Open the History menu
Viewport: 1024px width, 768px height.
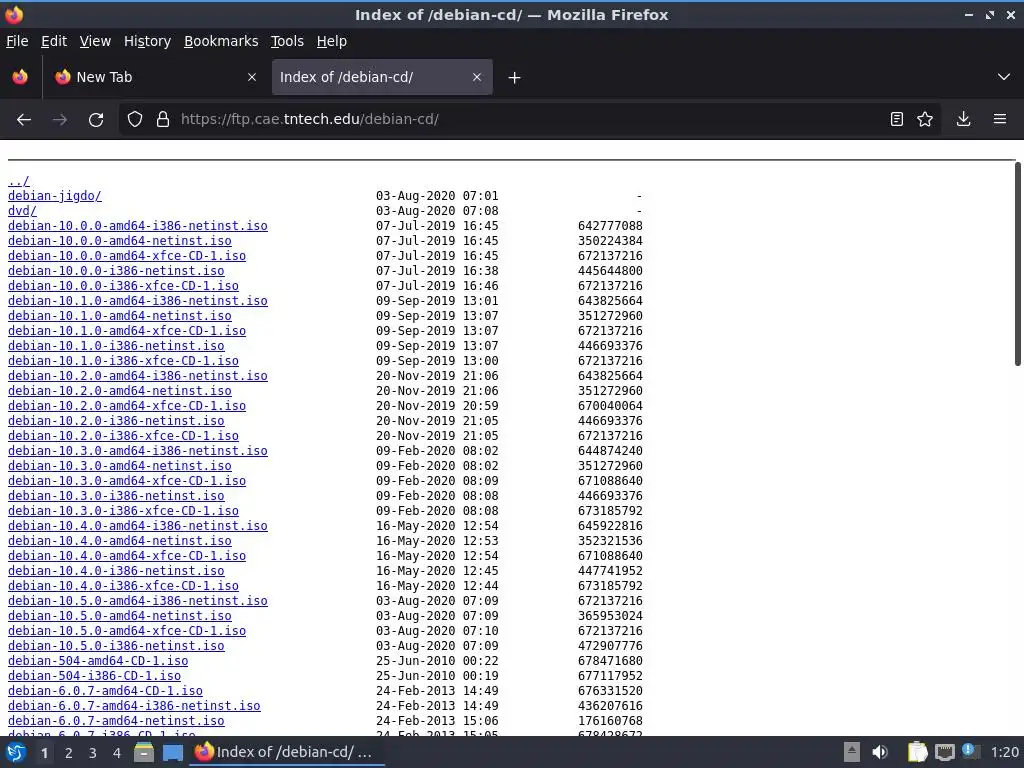pos(147,41)
